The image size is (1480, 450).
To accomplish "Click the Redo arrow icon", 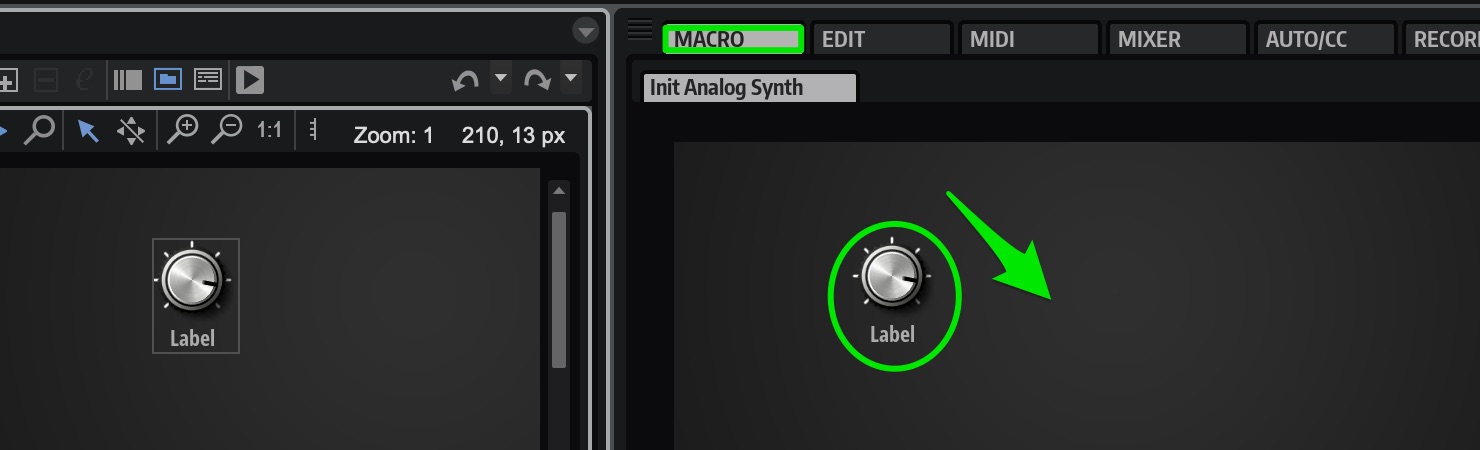I will coord(537,81).
